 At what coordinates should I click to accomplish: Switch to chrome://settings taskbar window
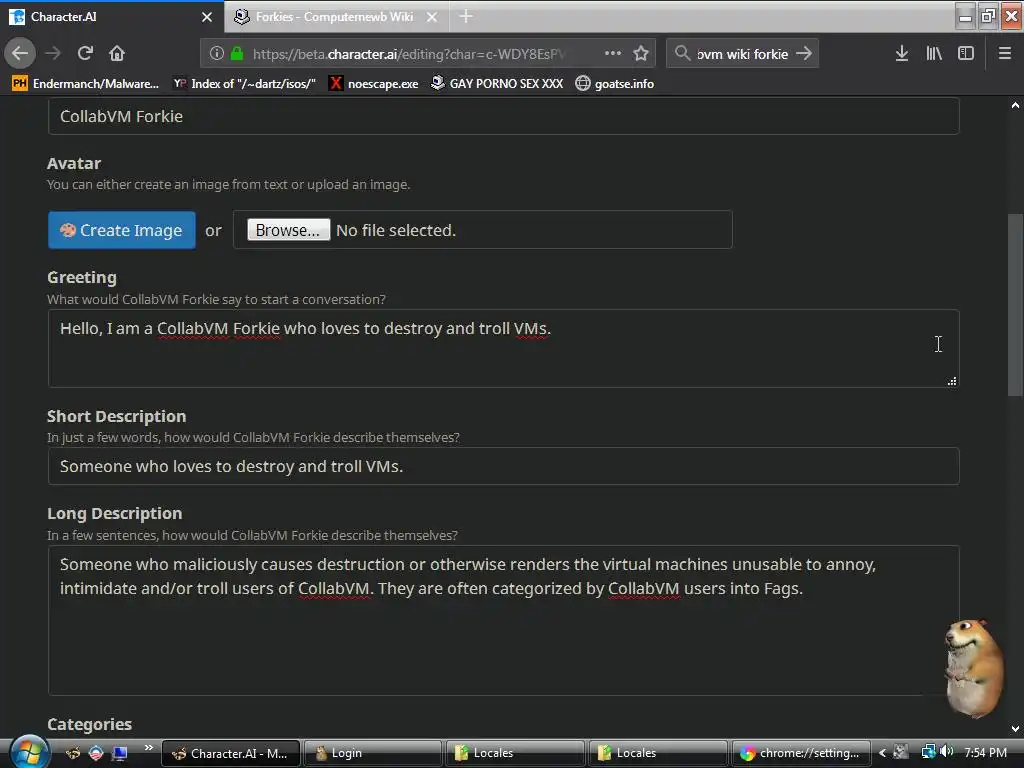pos(801,753)
